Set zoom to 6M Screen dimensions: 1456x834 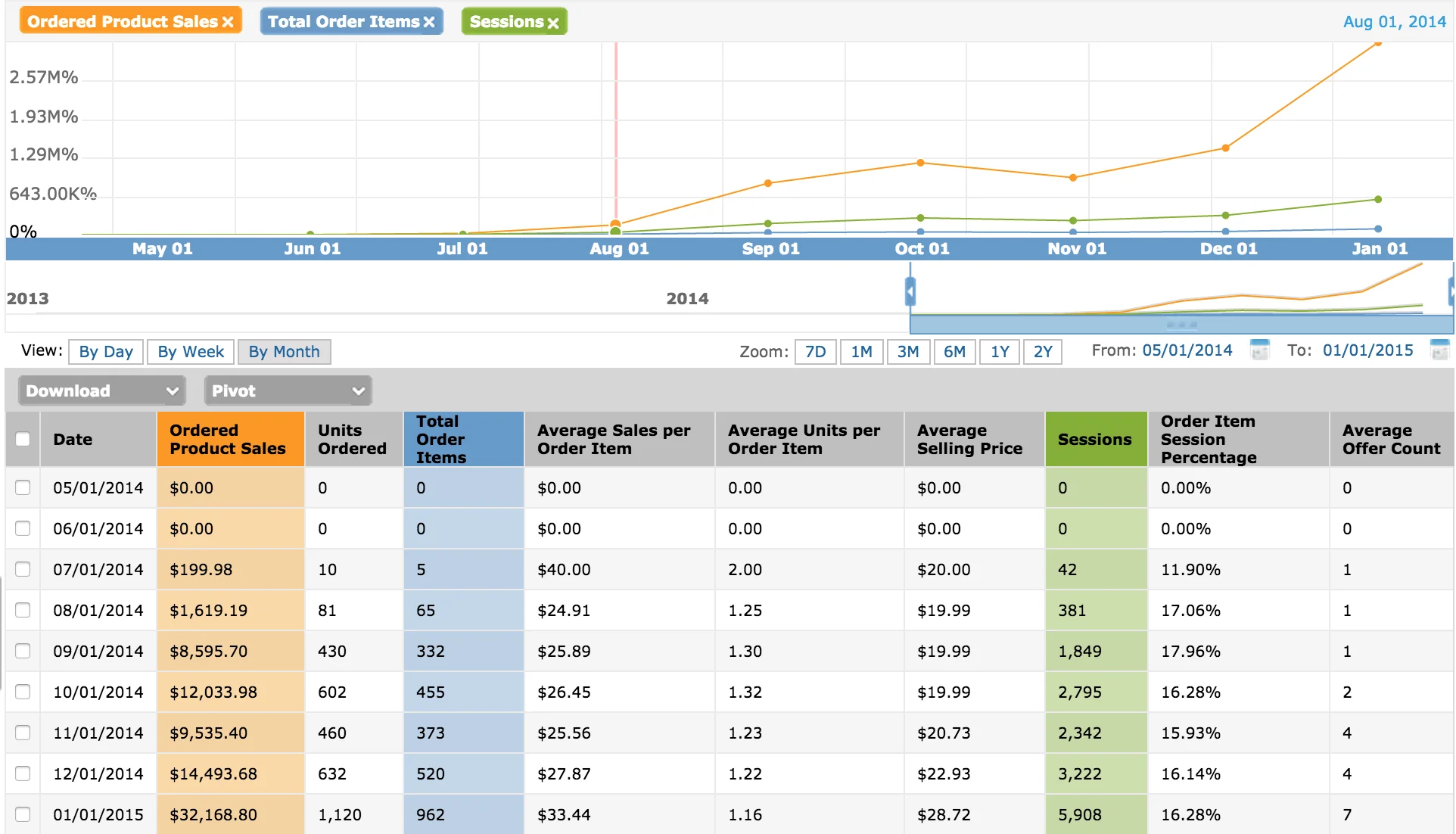coord(954,352)
